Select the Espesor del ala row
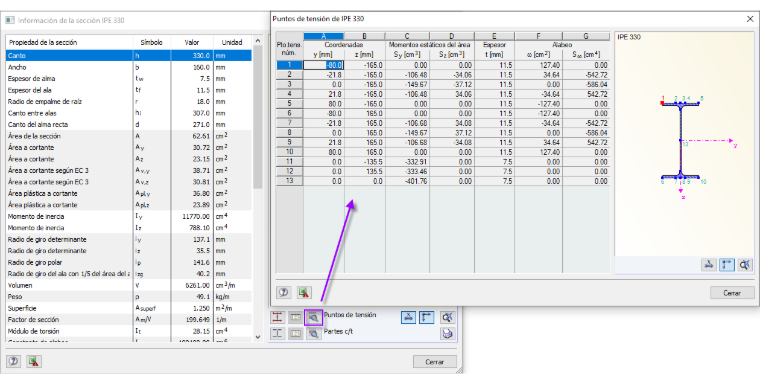This screenshot has height=384, width=760. click(x=129, y=90)
